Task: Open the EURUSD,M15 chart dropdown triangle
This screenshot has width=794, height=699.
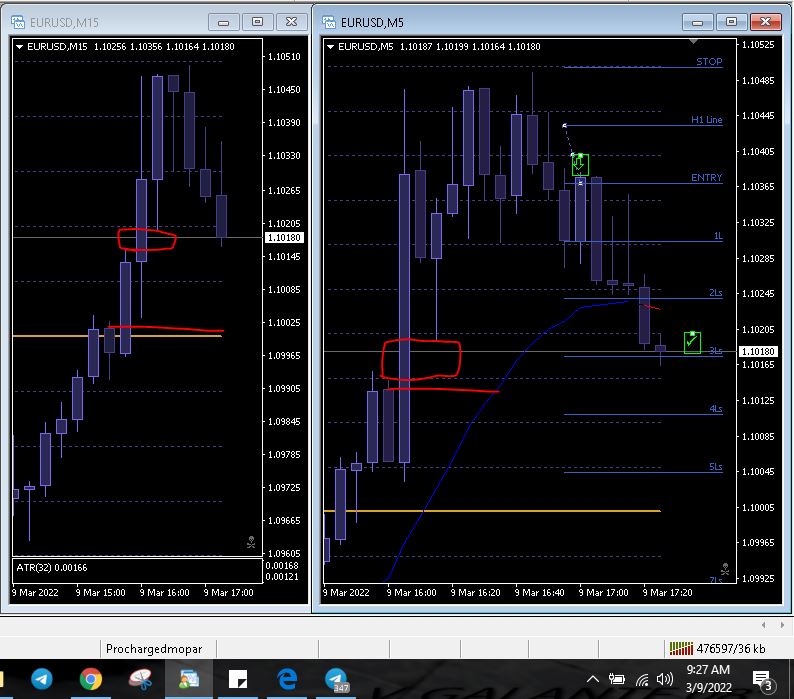Action: coord(19,47)
